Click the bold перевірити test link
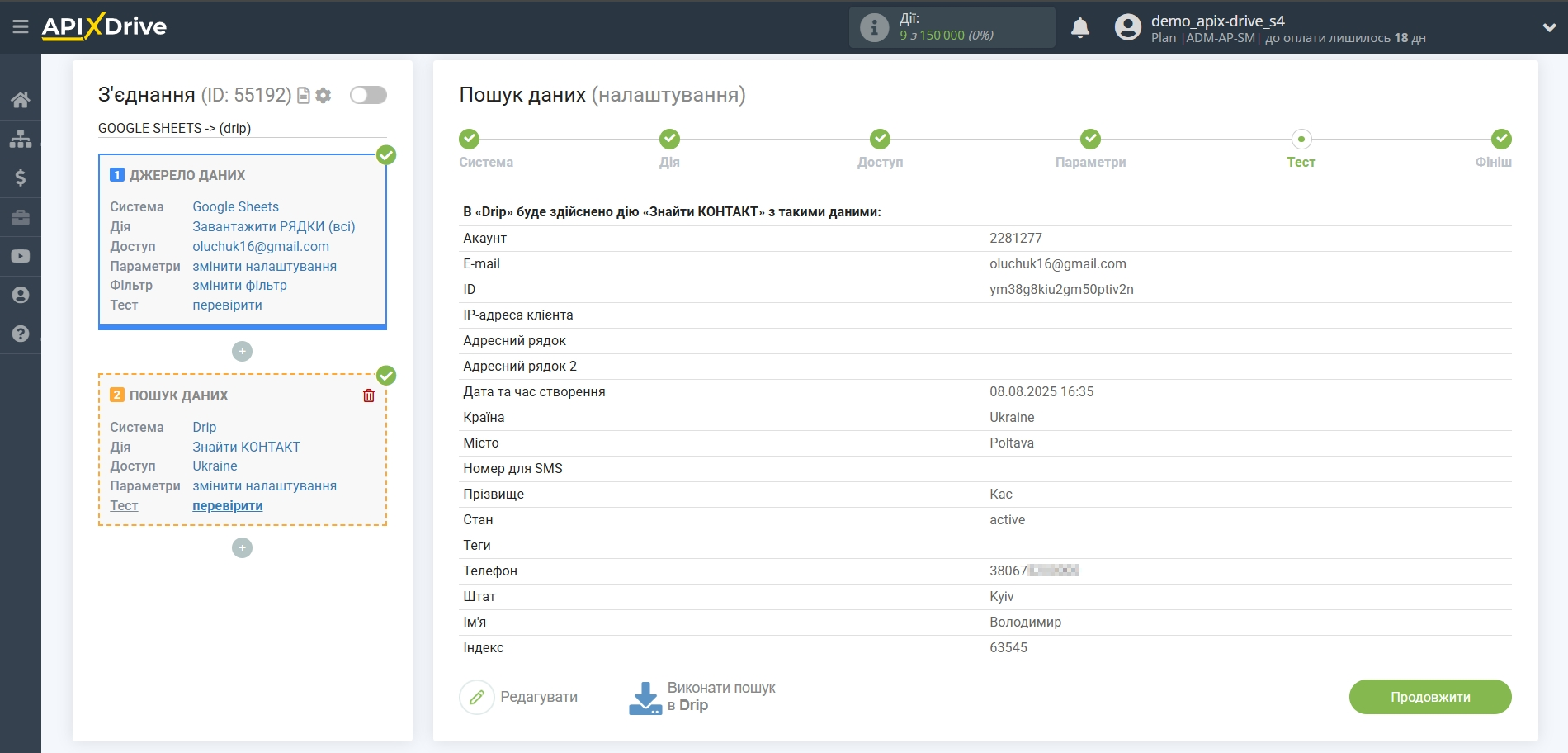 tap(227, 505)
